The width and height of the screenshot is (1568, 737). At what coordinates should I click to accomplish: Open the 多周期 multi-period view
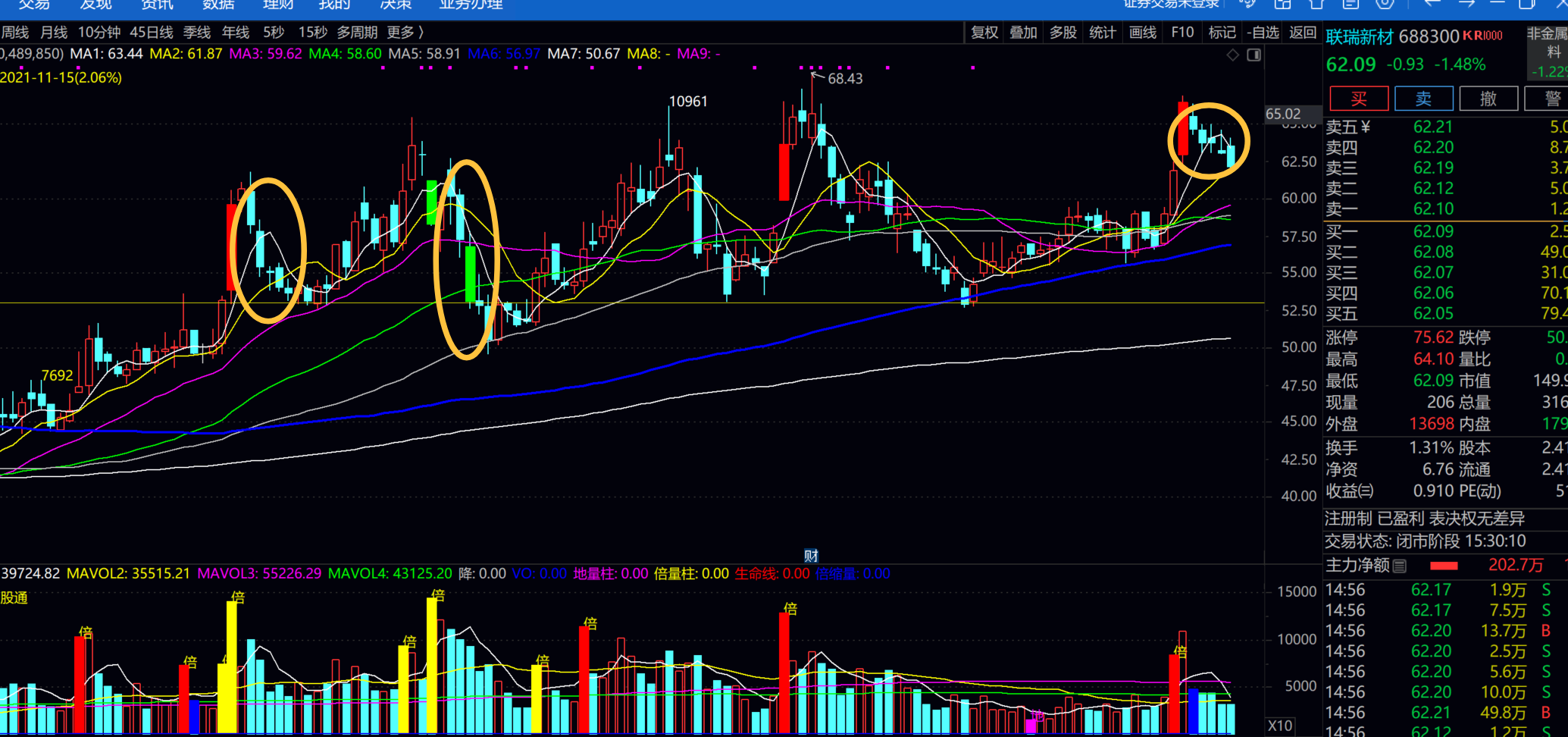[357, 33]
